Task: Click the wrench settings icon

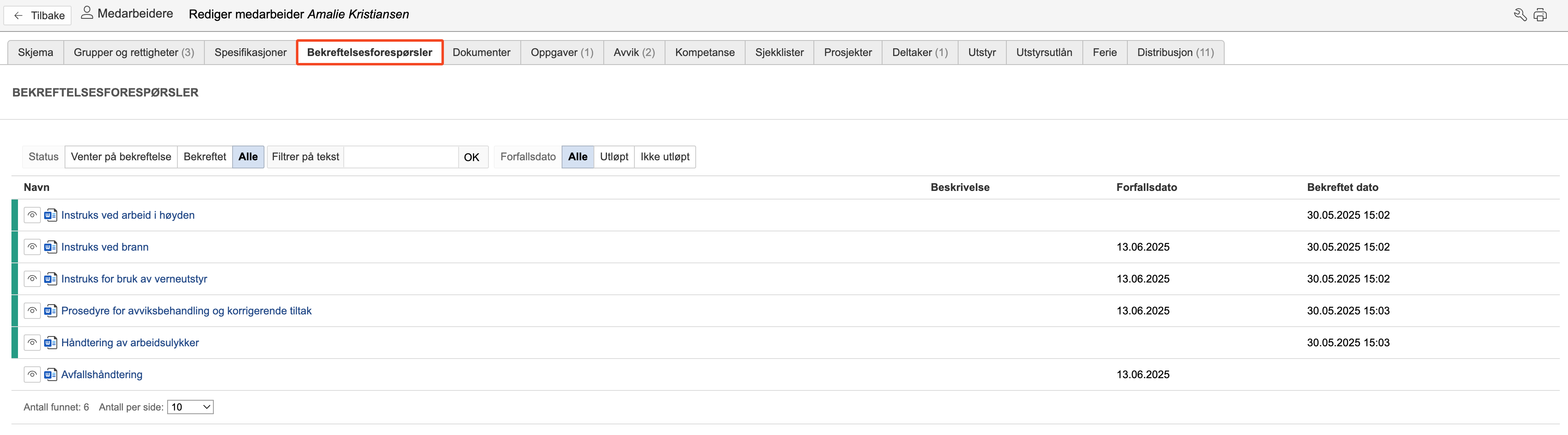Action: (x=1519, y=15)
